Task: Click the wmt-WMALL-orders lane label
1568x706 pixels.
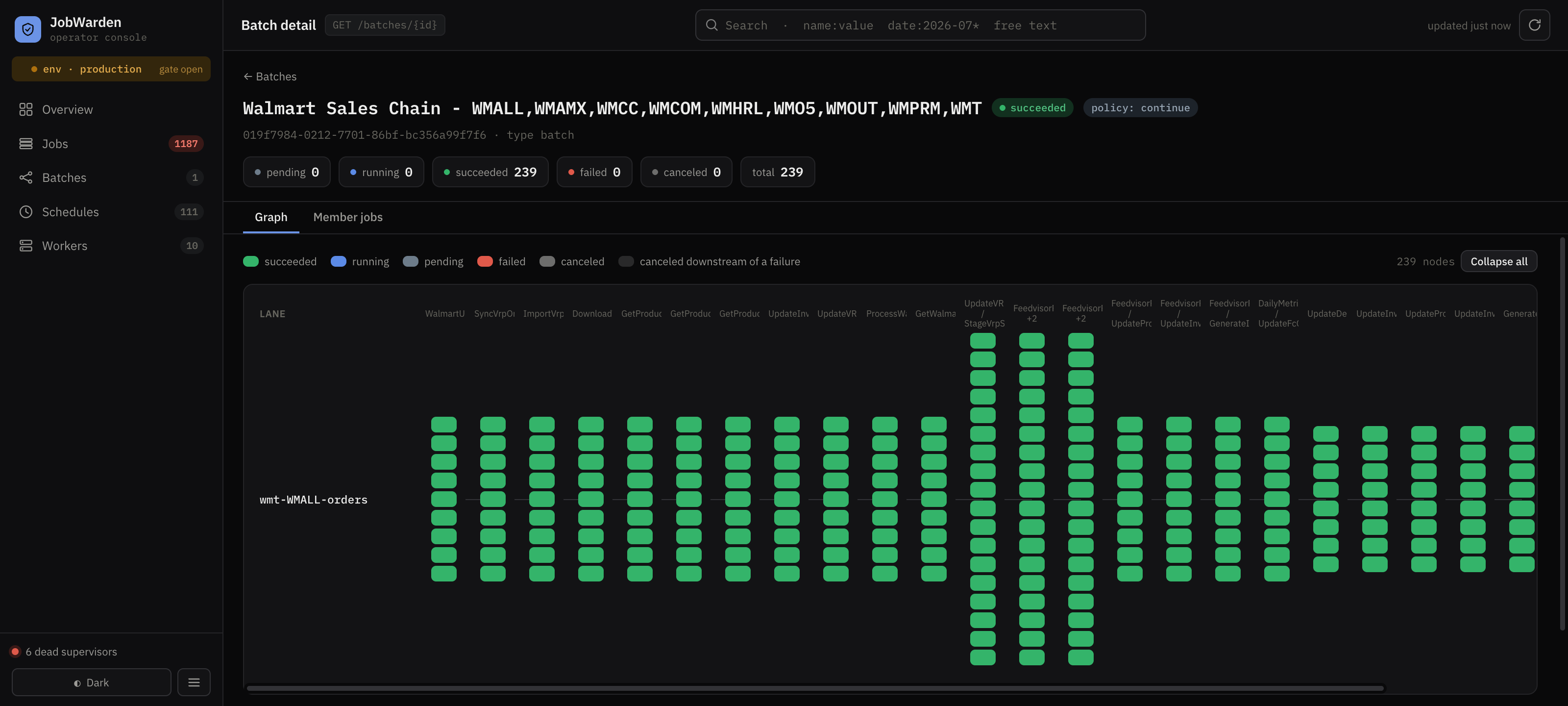Action: coord(314,500)
